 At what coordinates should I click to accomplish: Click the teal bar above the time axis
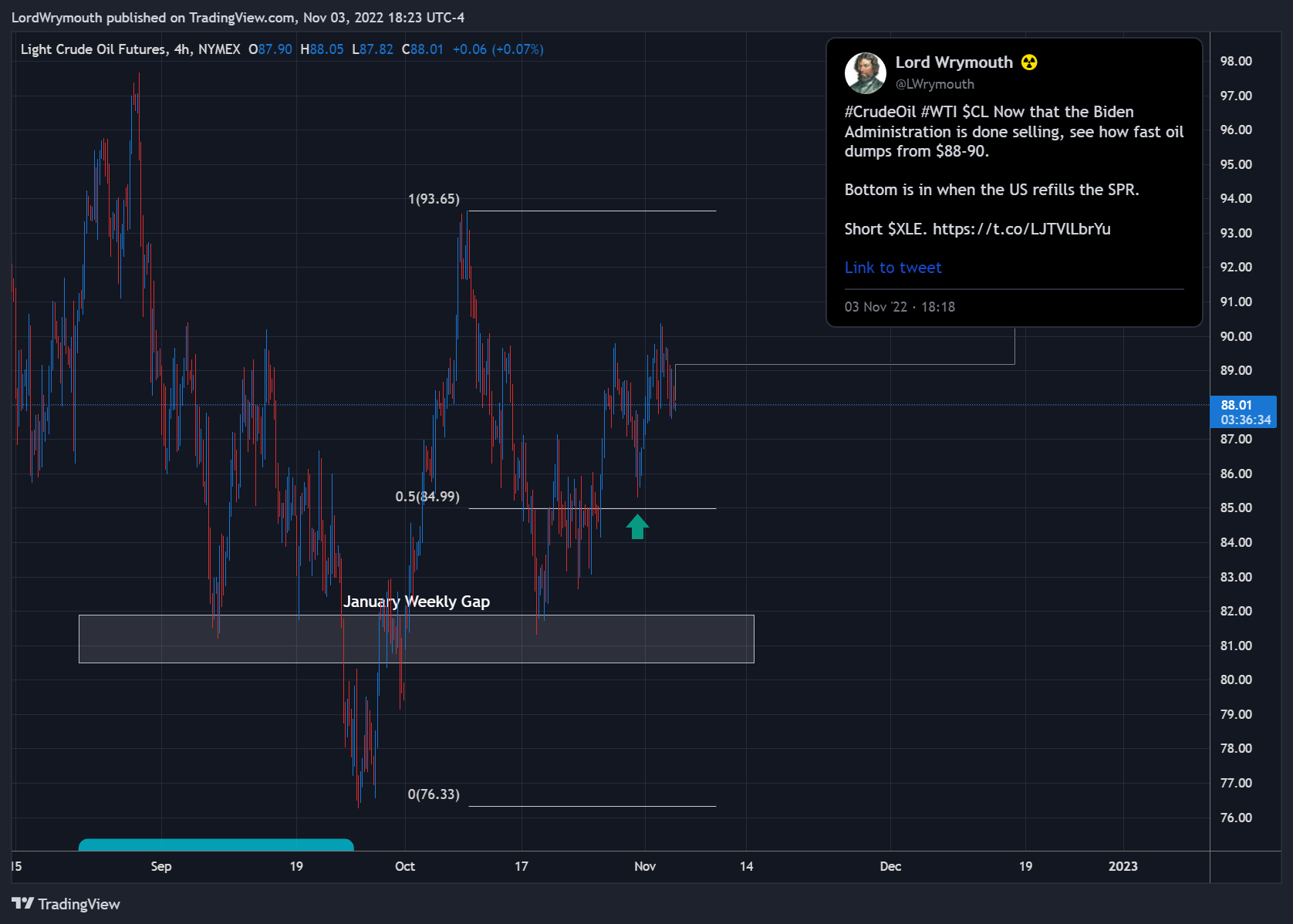point(216,845)
